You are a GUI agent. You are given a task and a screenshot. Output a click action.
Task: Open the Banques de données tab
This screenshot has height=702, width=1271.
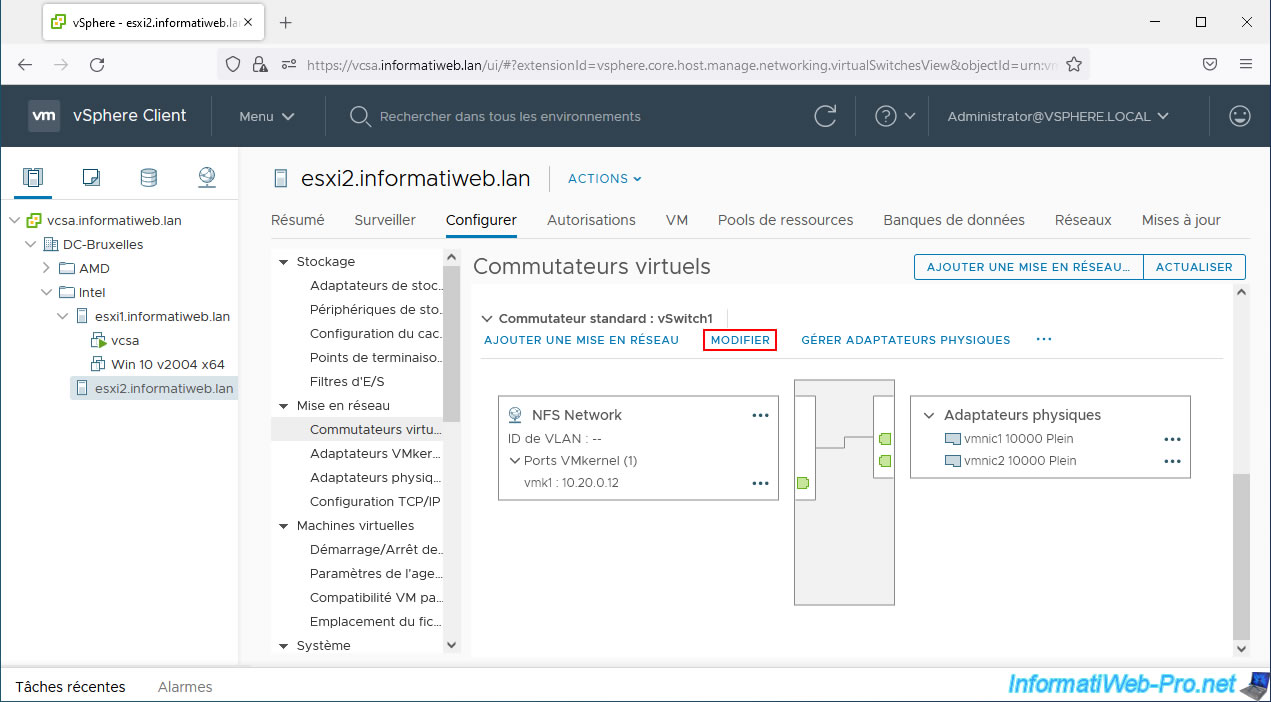pos(954,220)
